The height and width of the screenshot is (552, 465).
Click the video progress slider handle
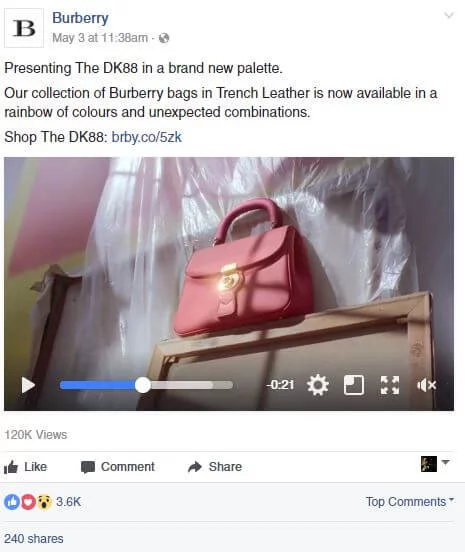pos(143,385)
